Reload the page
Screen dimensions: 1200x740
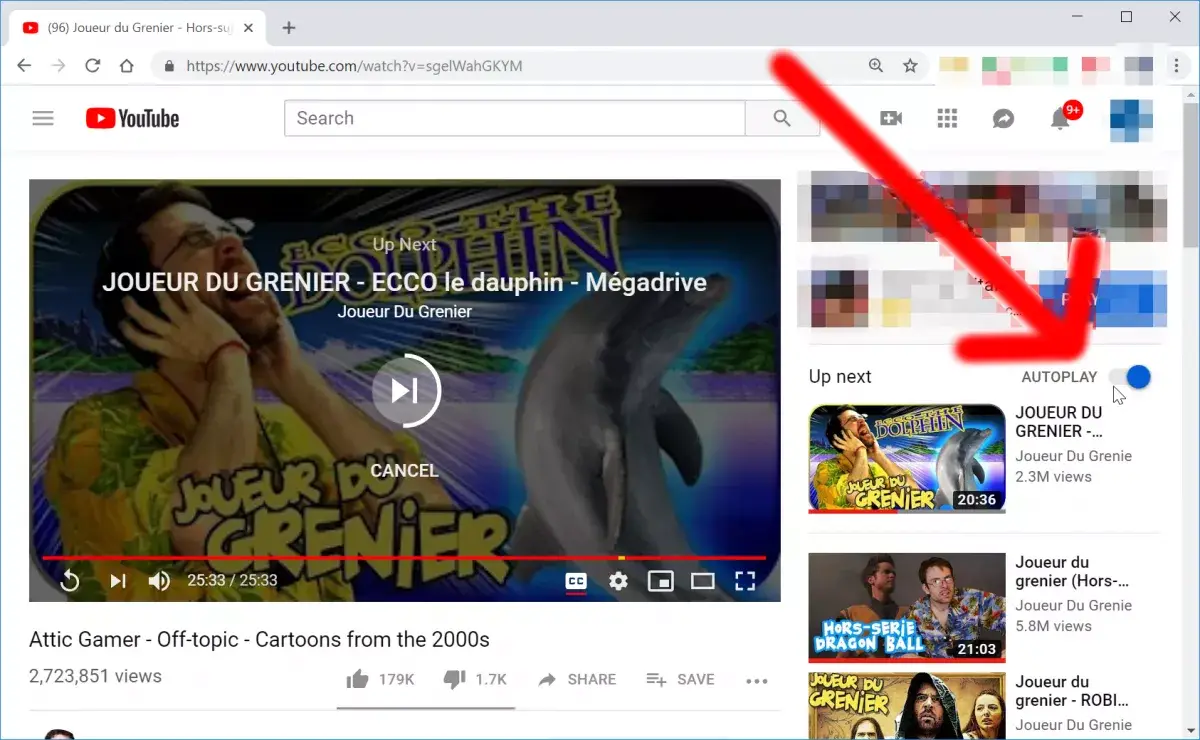pos(93,66)
